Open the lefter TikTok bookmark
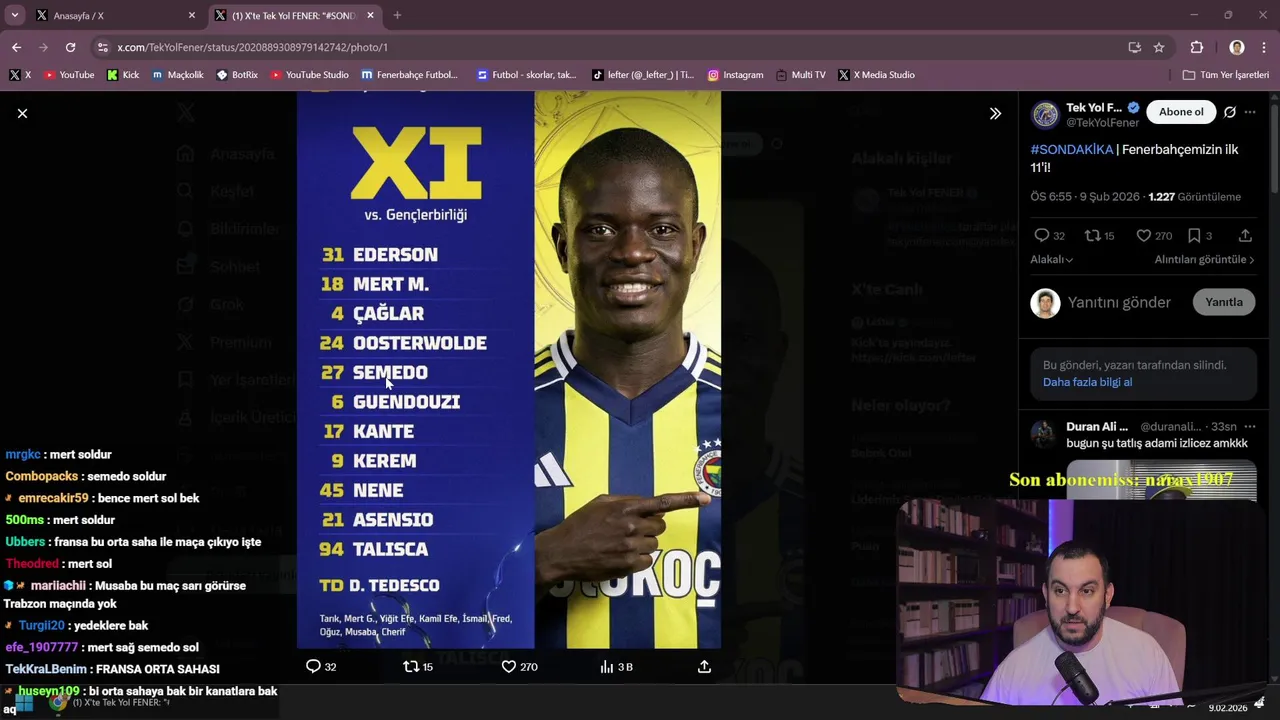Viewport: 1280px width, 720px height. (642, 75)
